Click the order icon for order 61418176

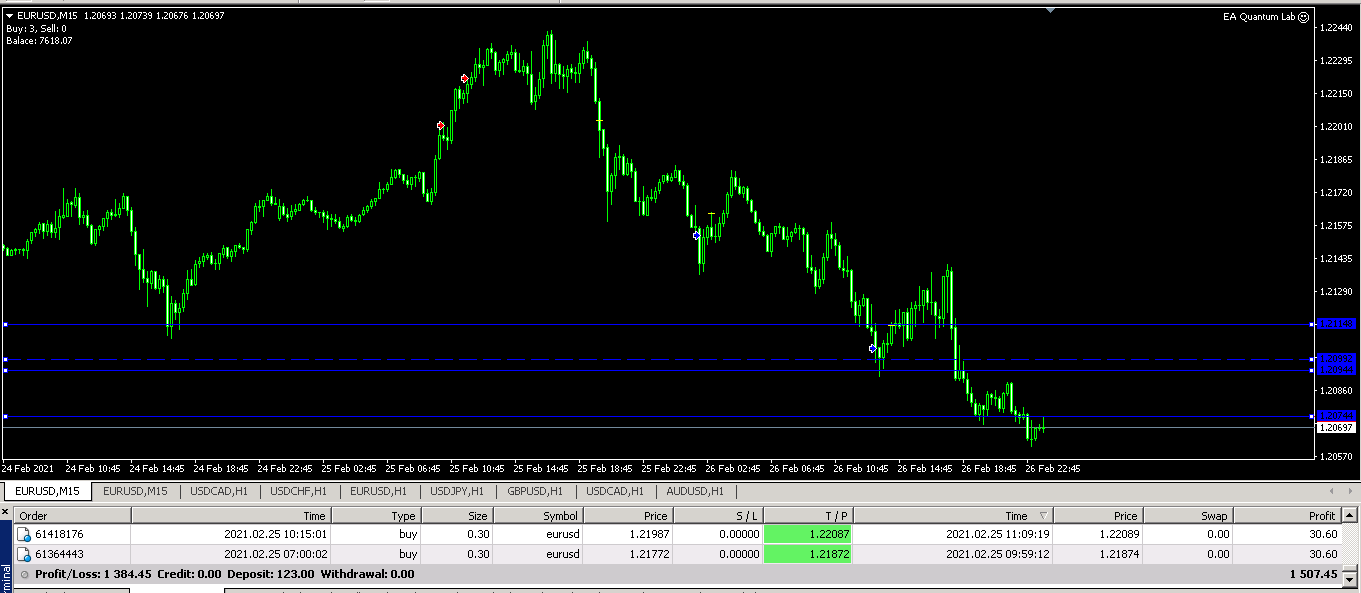pos(24,535)
